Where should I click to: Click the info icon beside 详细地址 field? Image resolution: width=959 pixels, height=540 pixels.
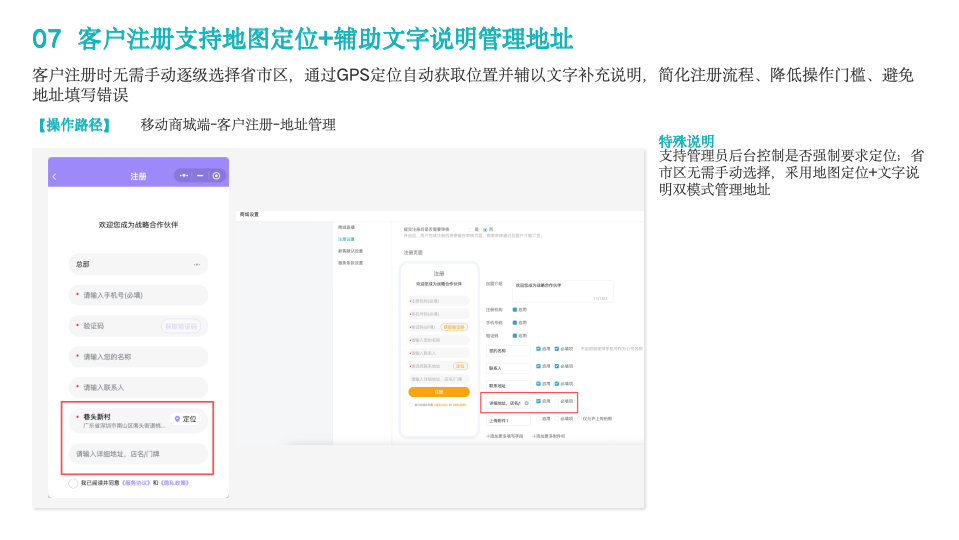point(527,403)
